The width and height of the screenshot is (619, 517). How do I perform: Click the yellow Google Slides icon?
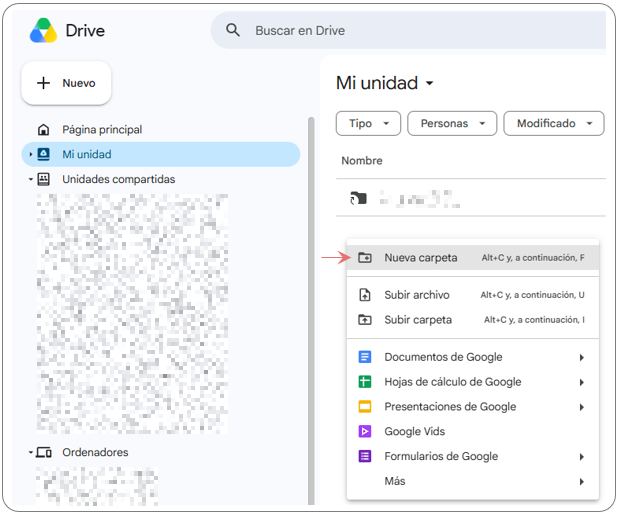[364, 406]
